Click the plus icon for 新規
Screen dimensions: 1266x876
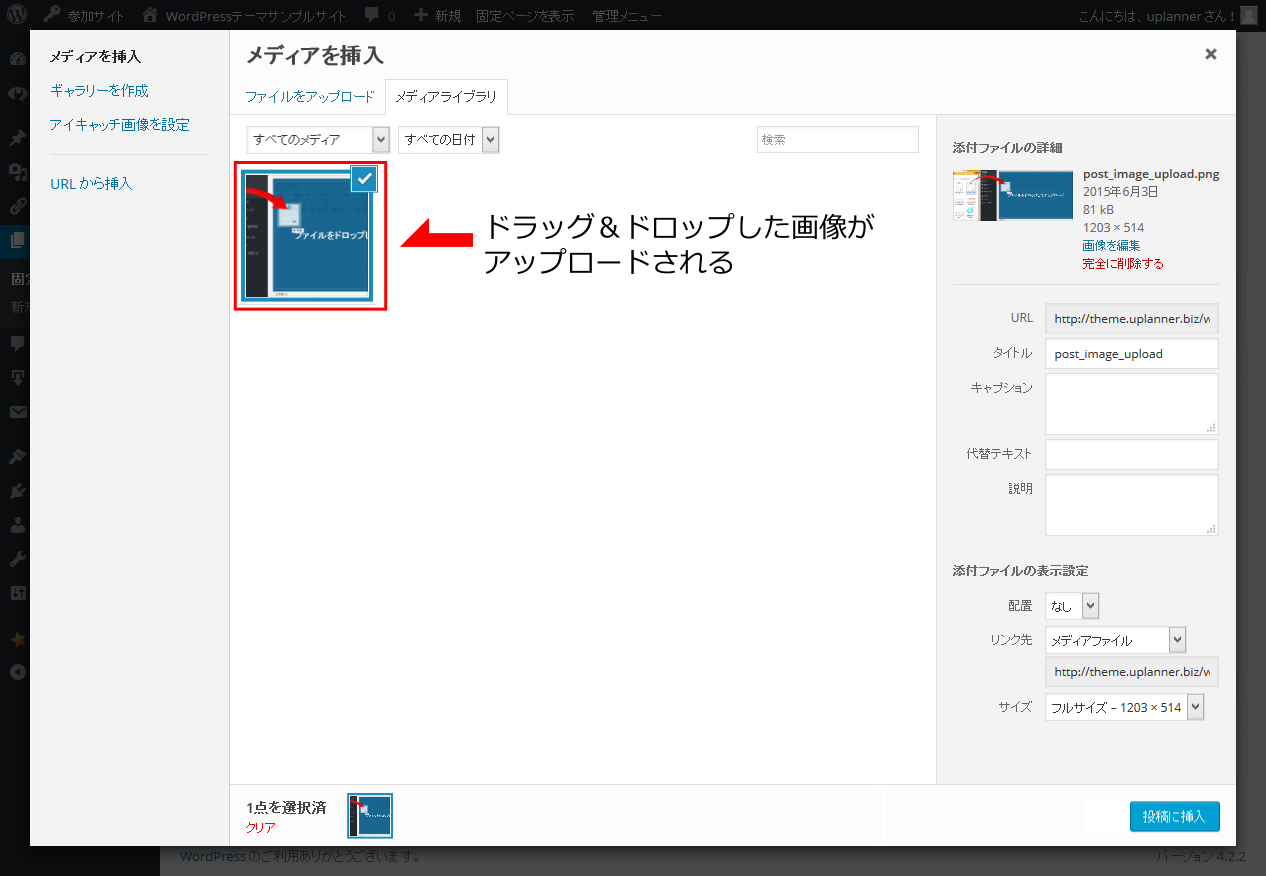421,16
